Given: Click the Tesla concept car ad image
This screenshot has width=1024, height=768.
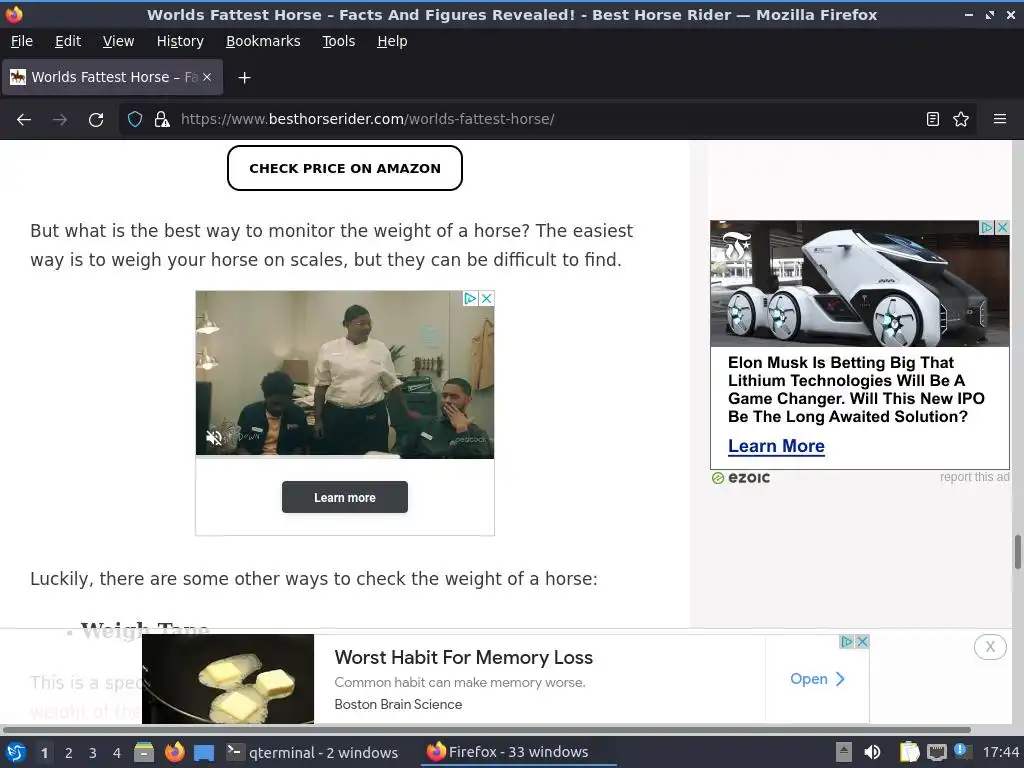Looking at the screenshot, I should coord(859,283).
